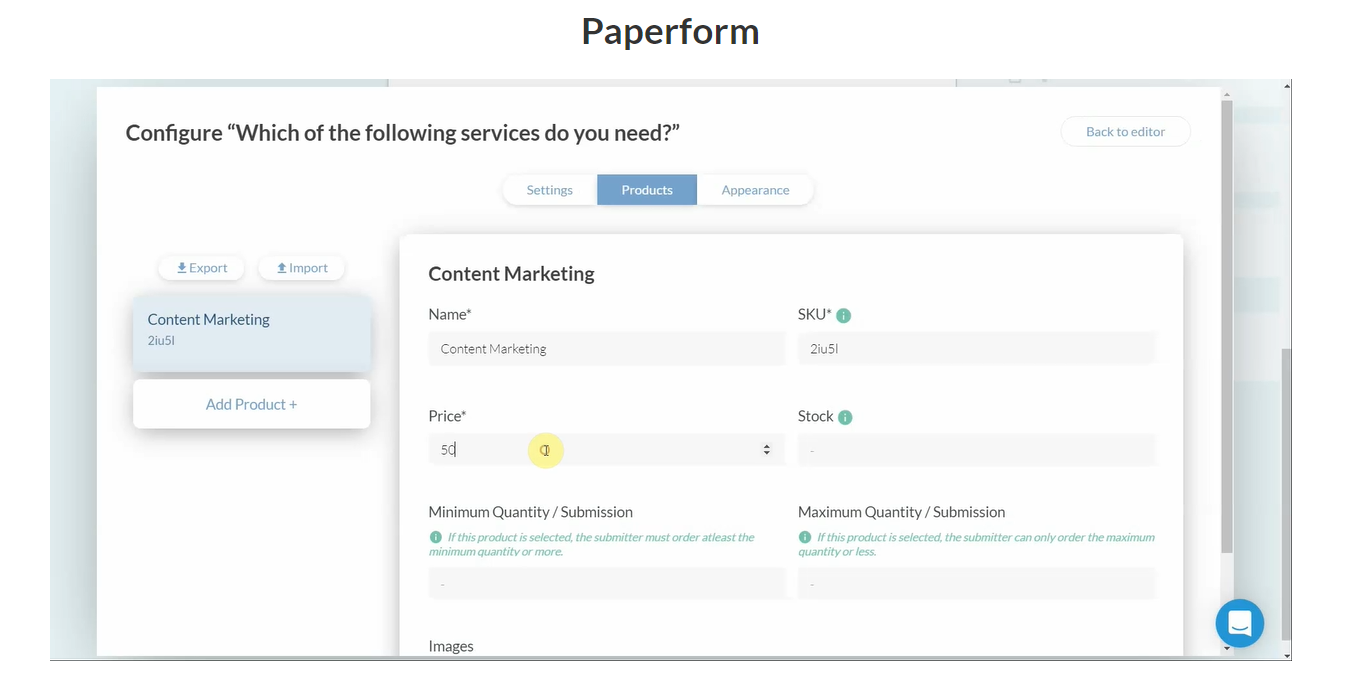Add a new product
1359x689 pixels.
click(251, 404)
